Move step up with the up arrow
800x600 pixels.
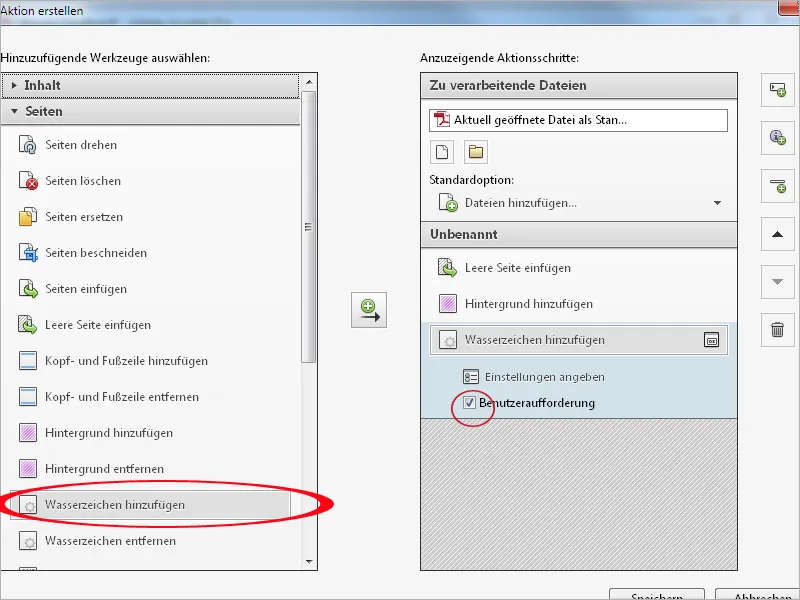click(x=778, y=234)
